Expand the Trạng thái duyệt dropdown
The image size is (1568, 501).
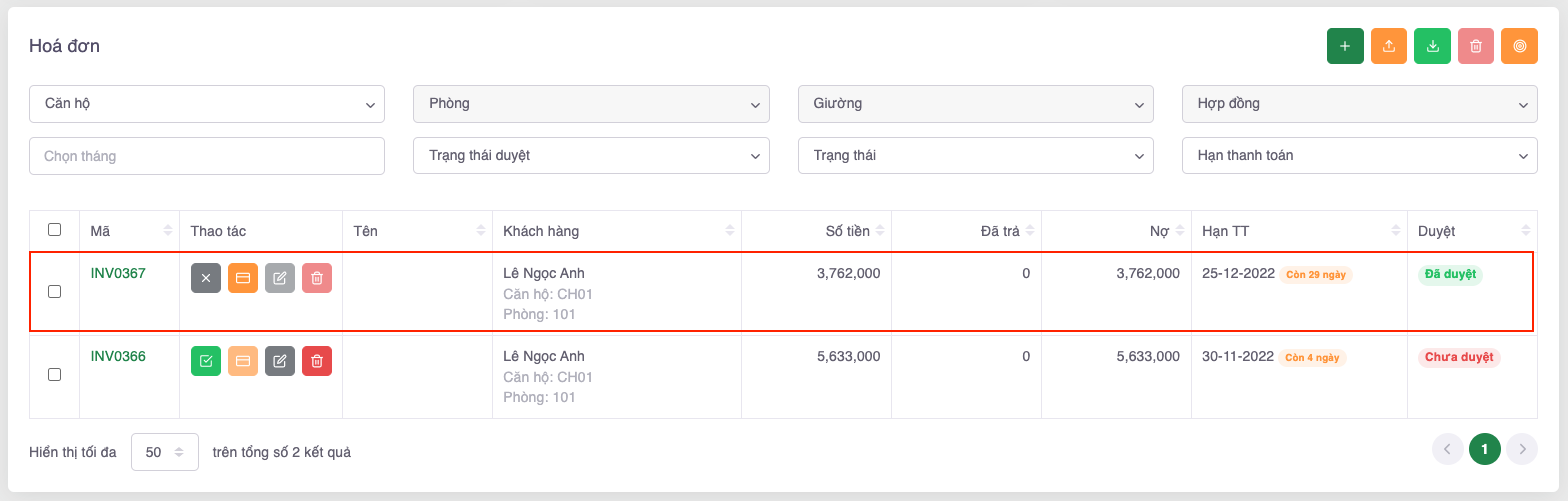pyautogui.click(x=591, y=156)
